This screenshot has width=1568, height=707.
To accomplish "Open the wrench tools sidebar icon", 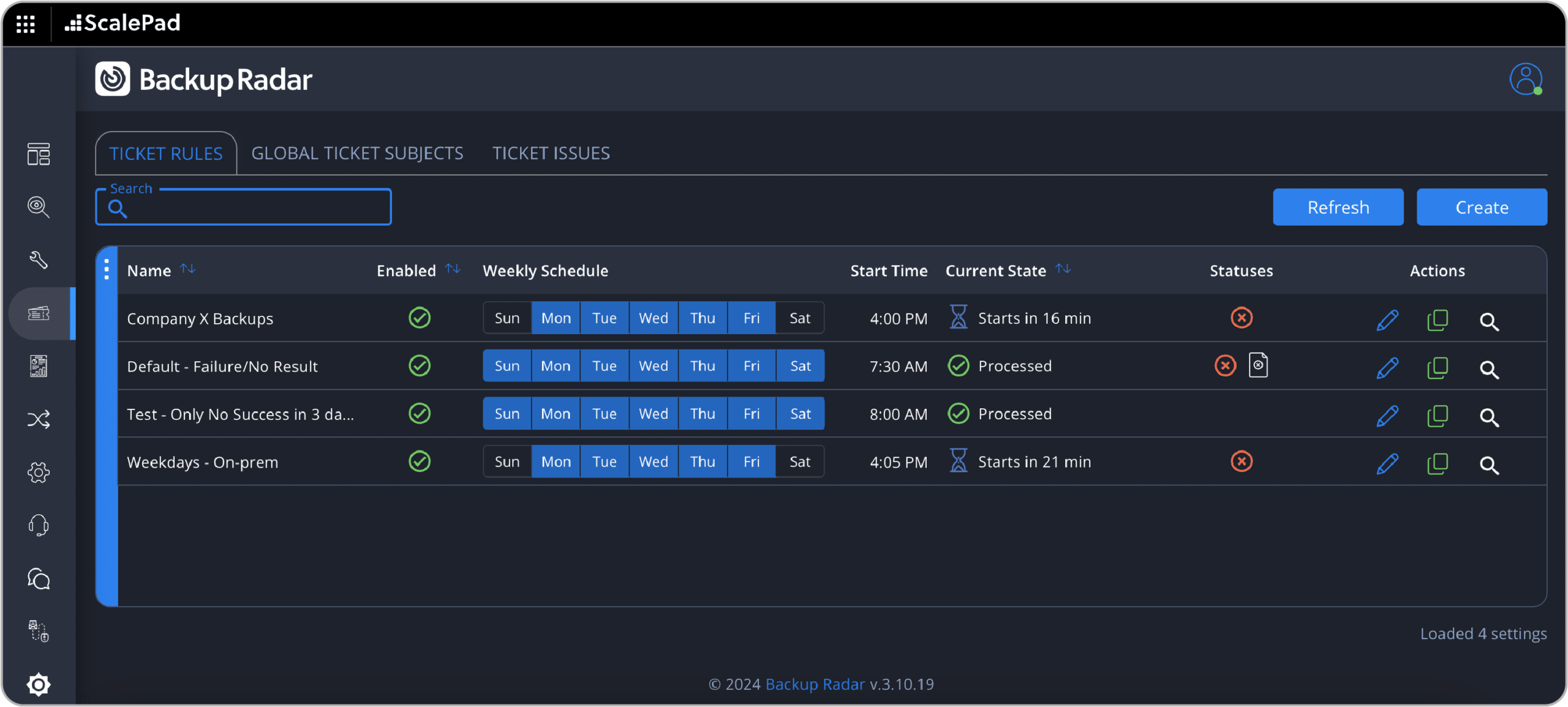I will tap(39, 260).
